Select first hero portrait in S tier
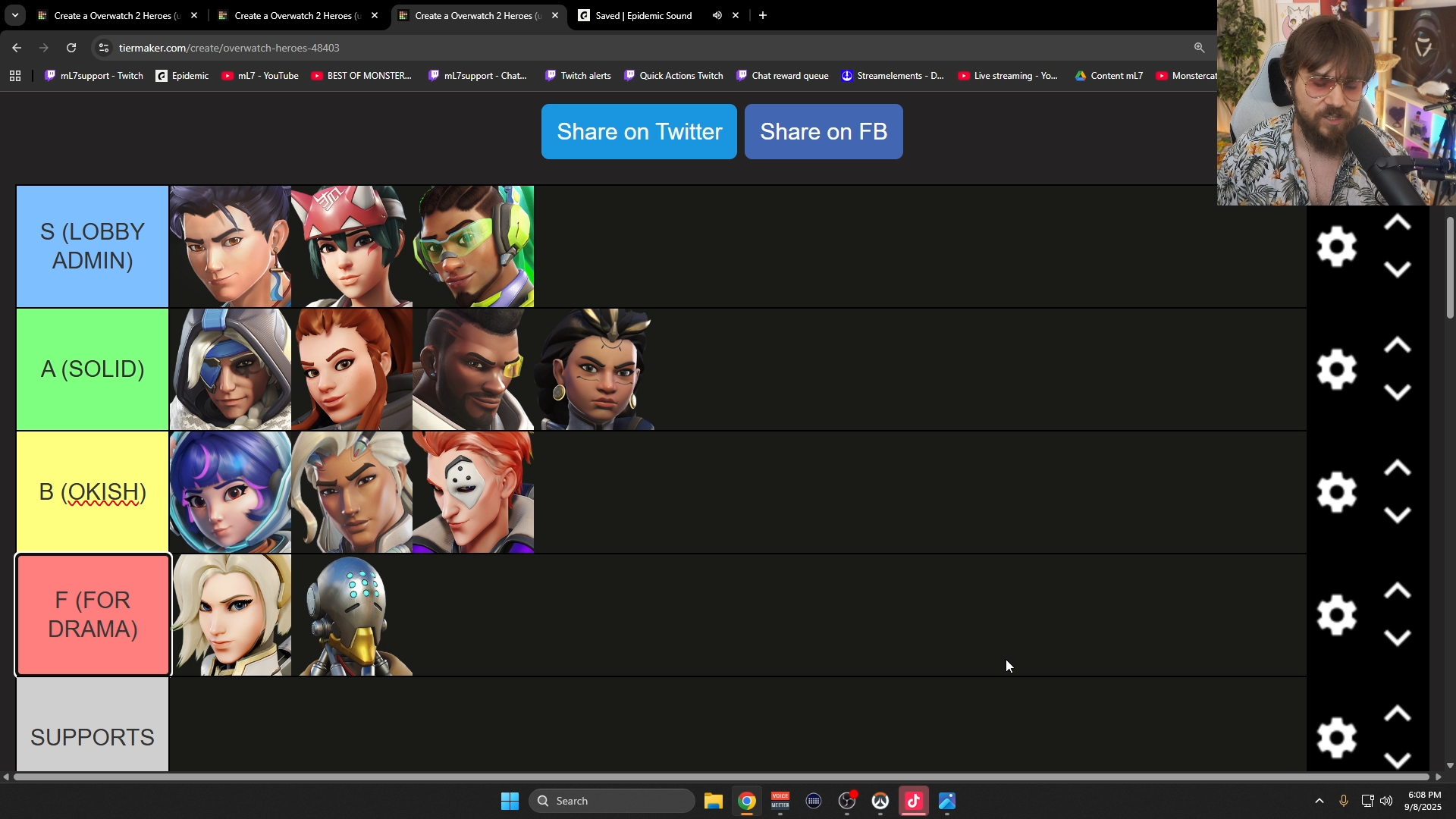This screenshot has height=819, width=1456. pos(231,246)
